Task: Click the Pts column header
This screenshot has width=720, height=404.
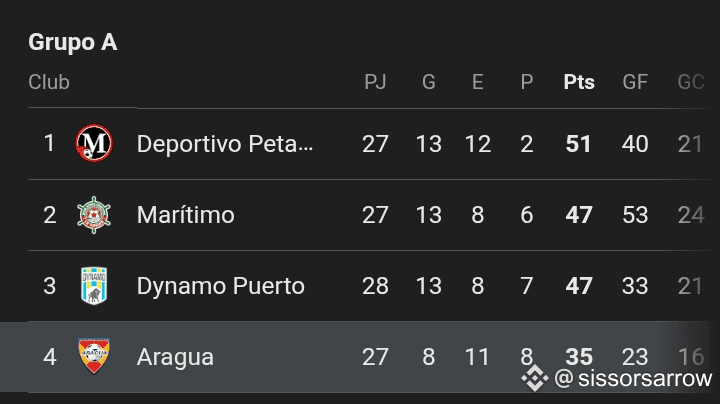Action: point(579,82)
